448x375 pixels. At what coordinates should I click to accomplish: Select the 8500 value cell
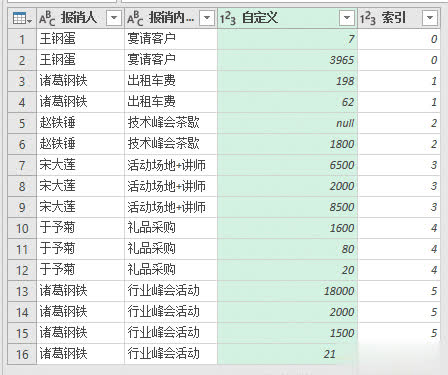[287, 207]
